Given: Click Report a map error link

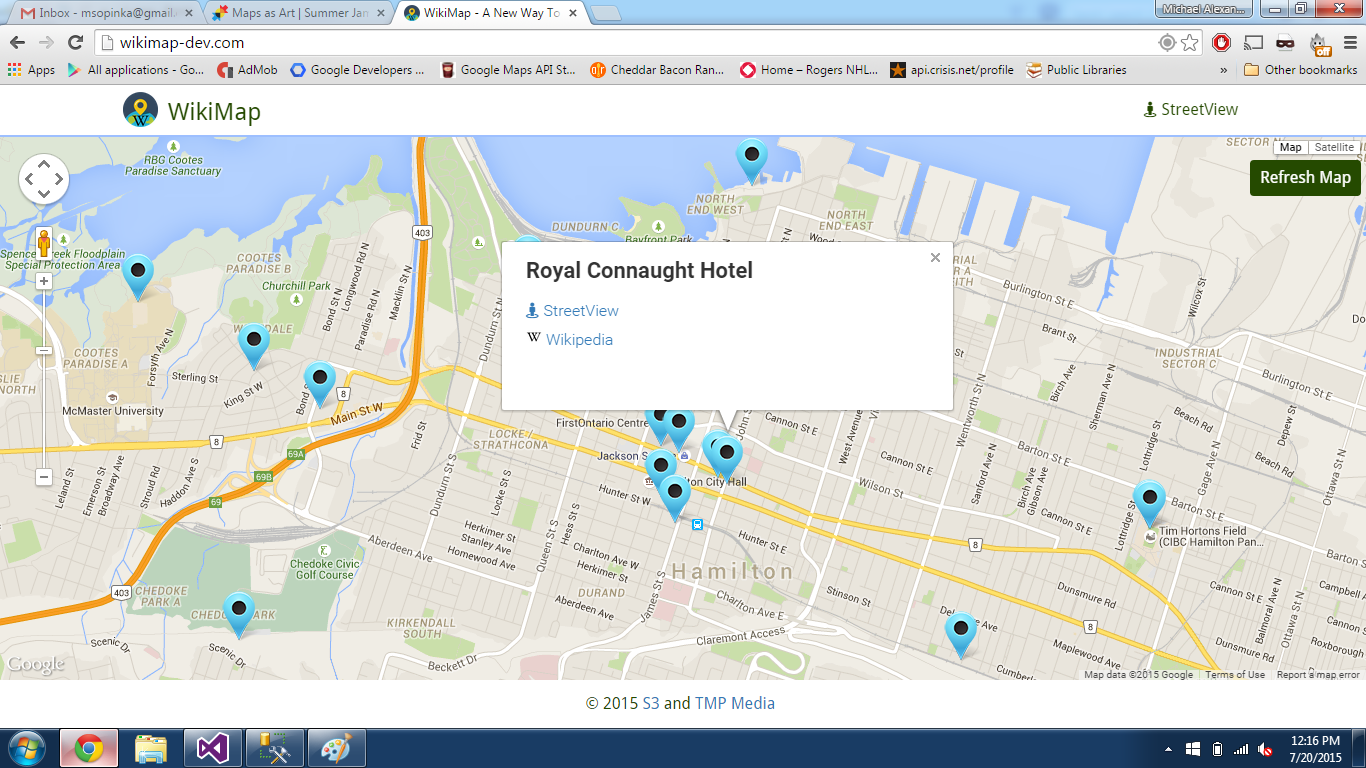Looking at the screenshot, I should click(x=1318, y=675).
